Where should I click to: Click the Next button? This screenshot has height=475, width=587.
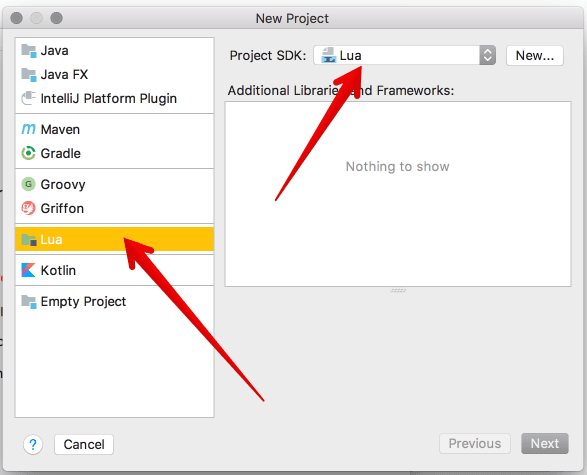click(545, 444)
